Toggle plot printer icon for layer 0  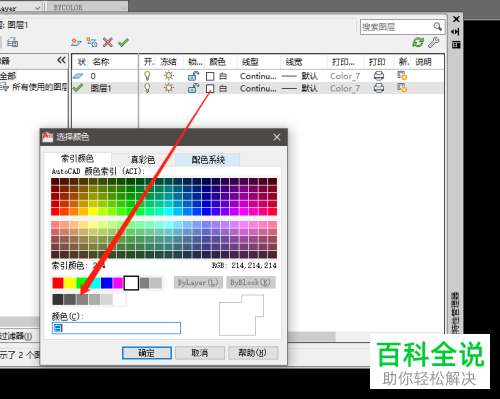pyautogui.click(x=379, y=76)
